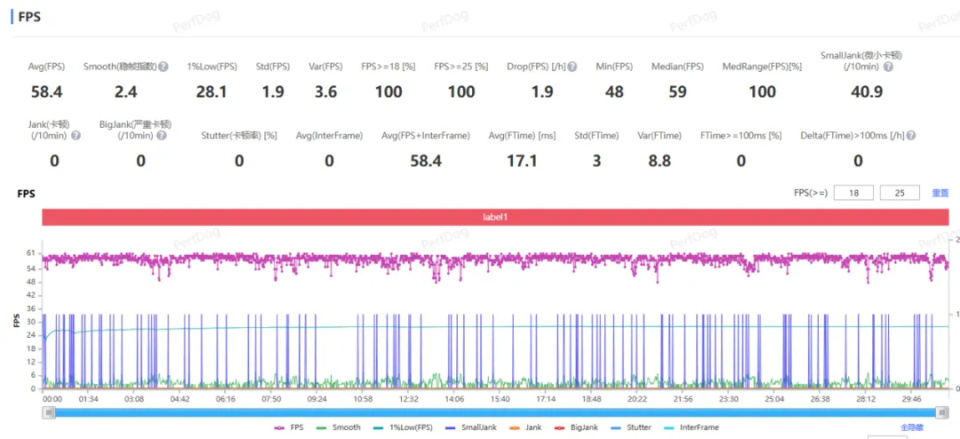Click FPS threshold field showing 25
The width and height of the screenshot is (960, 439).
tap(899, 193)
